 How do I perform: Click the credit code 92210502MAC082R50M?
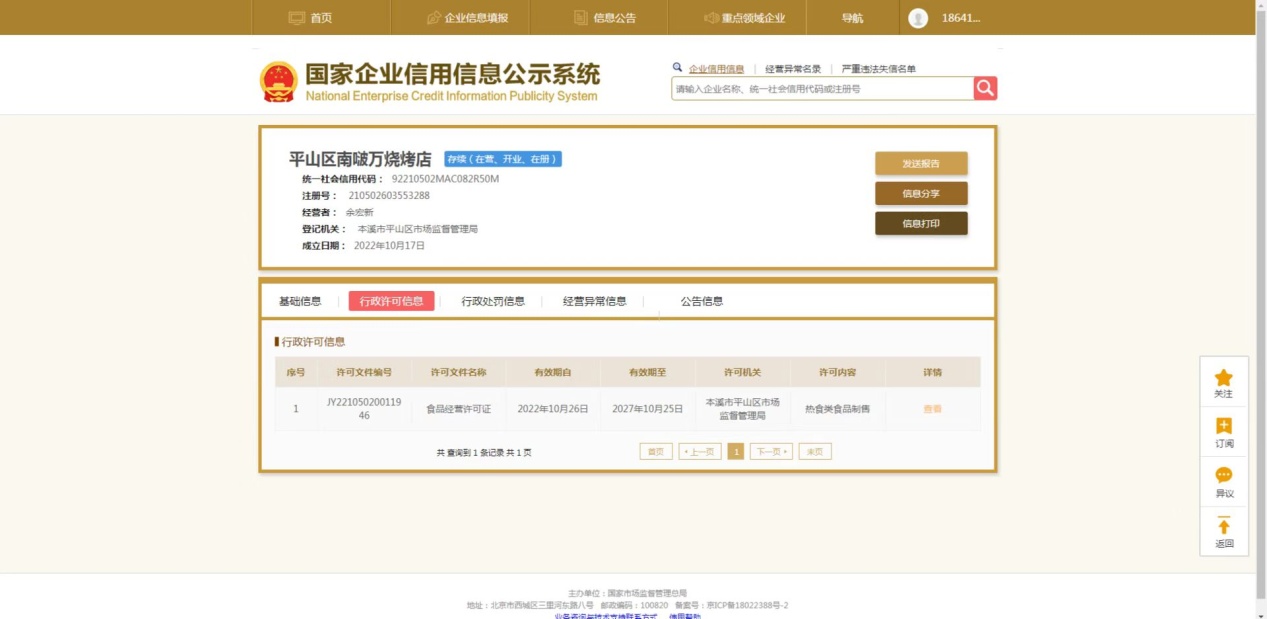click(445, 179)
